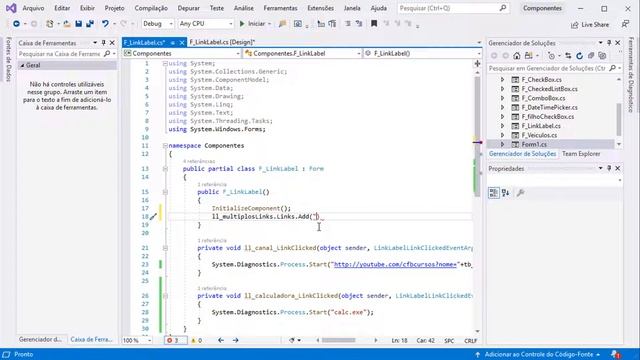This screenshot has width=640, height=360.
Task: Click the Solution Explorer vertical scrollbar
Action: [x=619, y=119]
